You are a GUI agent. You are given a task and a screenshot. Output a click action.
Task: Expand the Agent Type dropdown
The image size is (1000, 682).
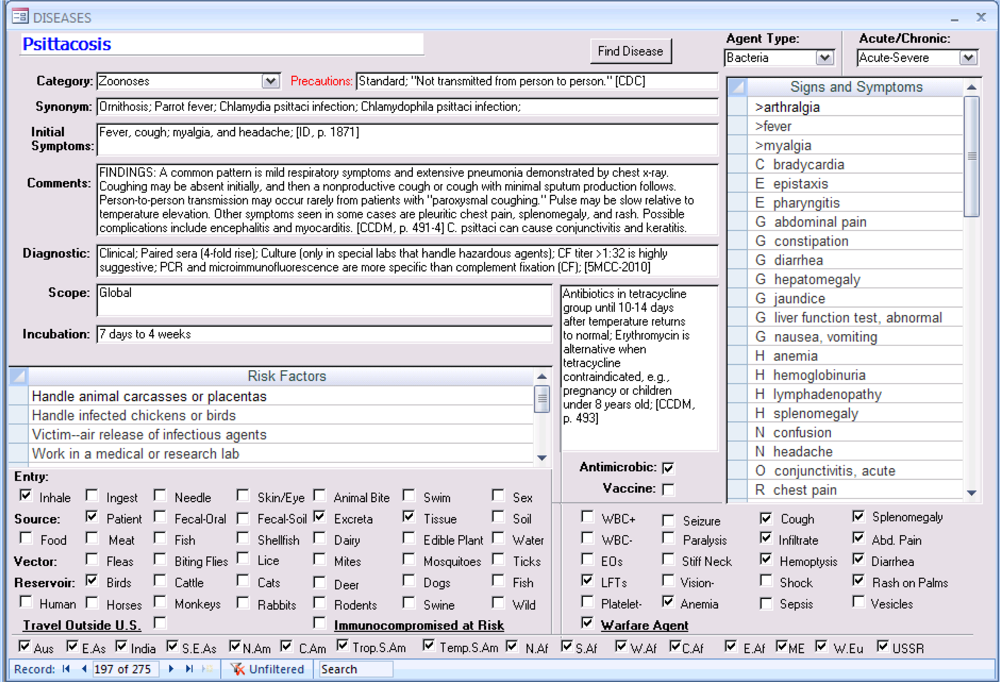824,58
